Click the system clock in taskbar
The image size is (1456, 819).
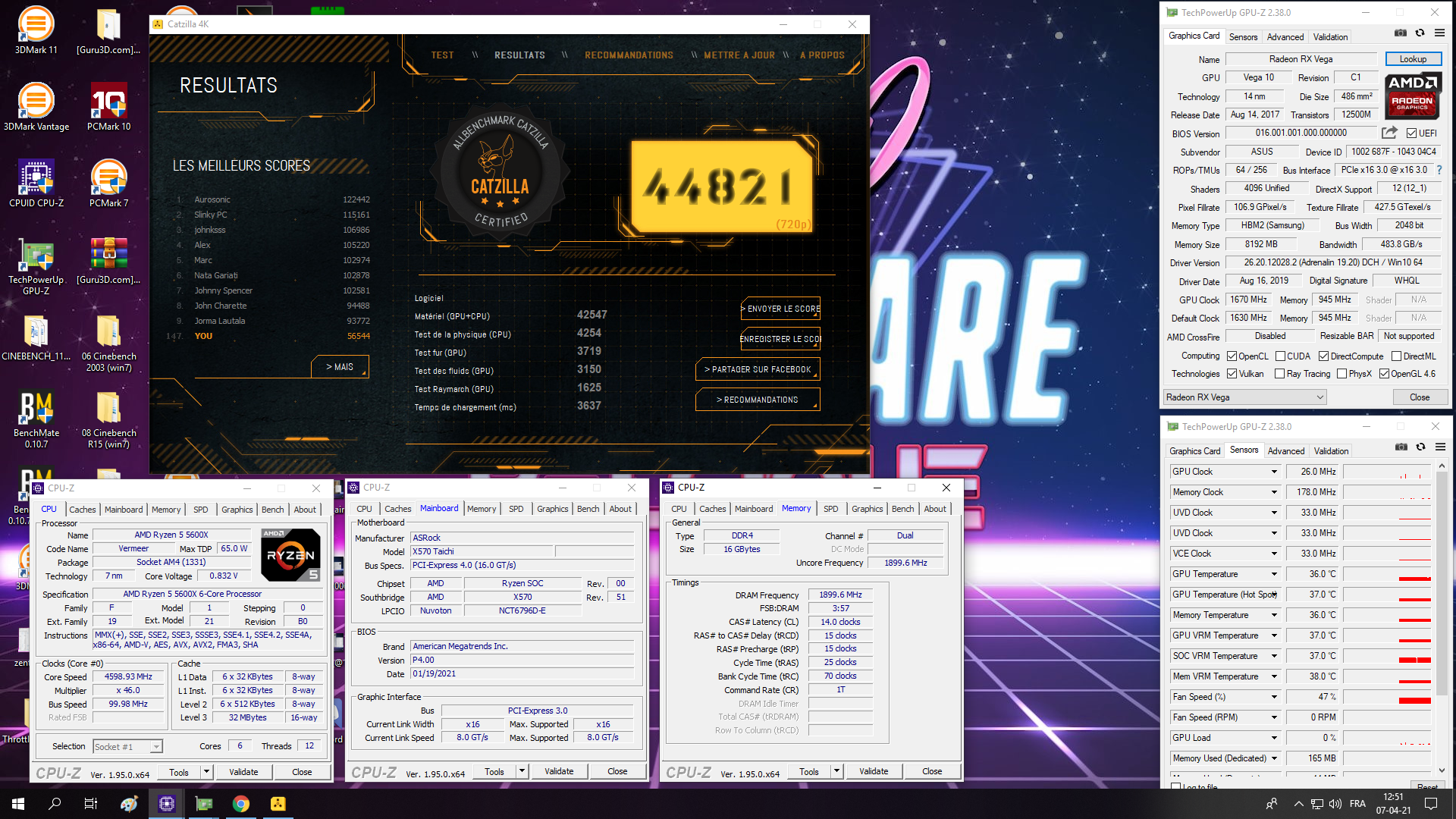pyautogui.click(x=1393, y=804)
